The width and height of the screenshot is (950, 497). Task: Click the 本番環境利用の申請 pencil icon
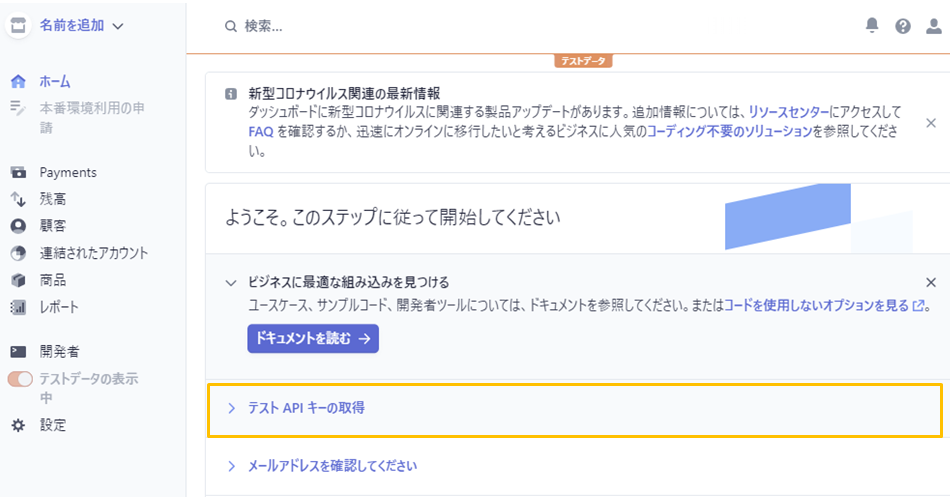(18, 108)
